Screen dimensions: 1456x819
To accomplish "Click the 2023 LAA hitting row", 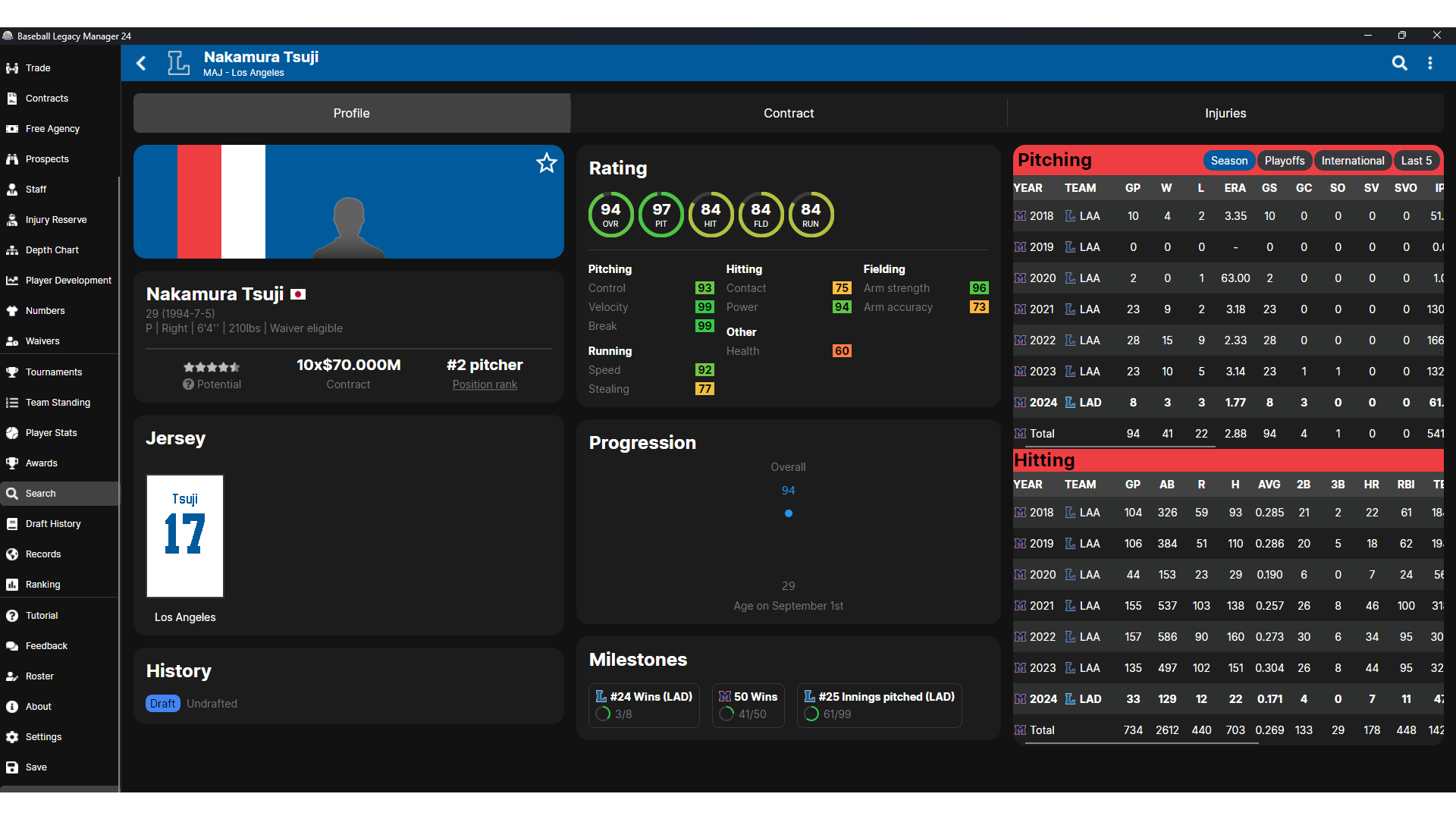I will point(1228,668).
